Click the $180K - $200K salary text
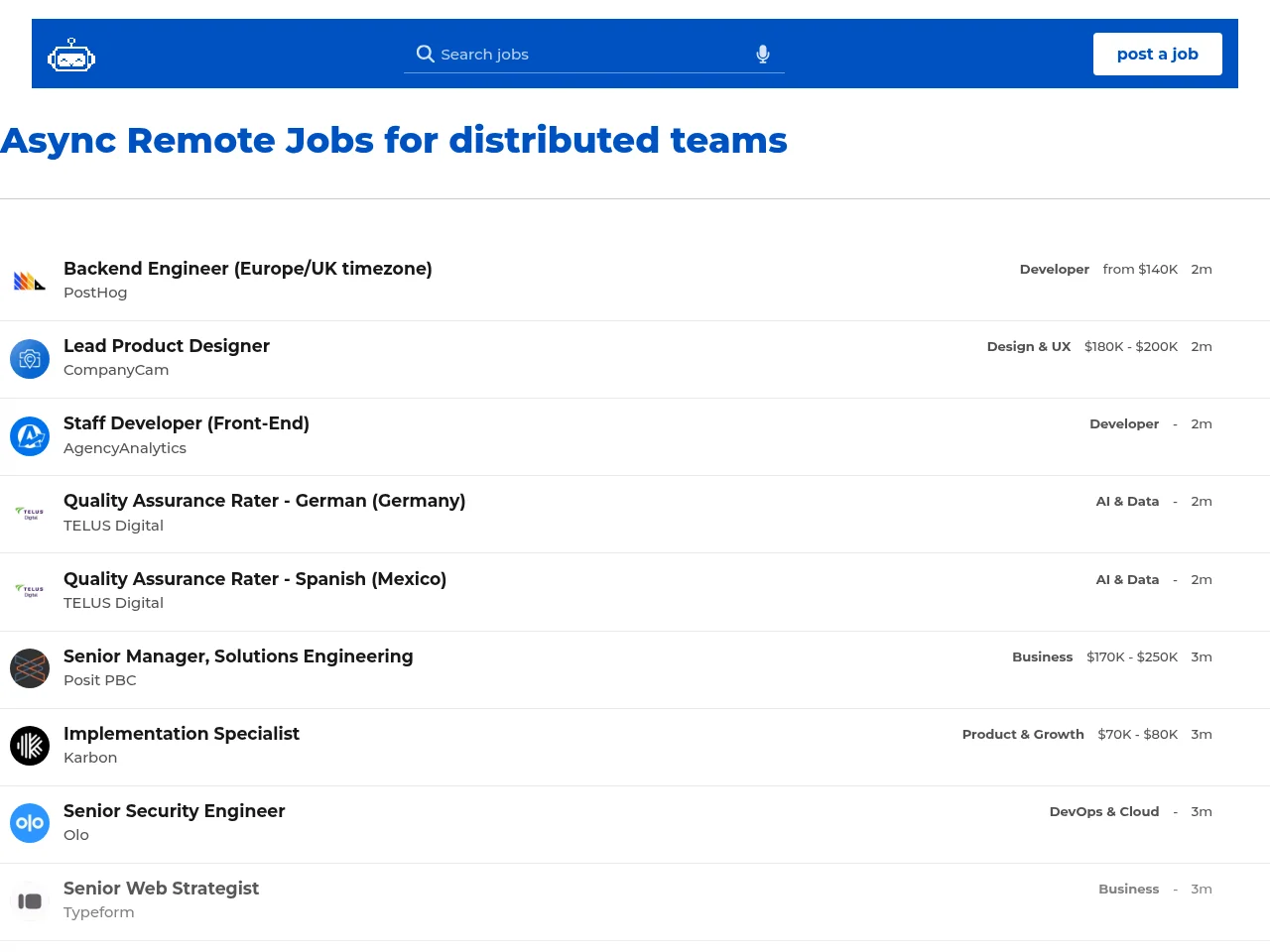 1131,346
